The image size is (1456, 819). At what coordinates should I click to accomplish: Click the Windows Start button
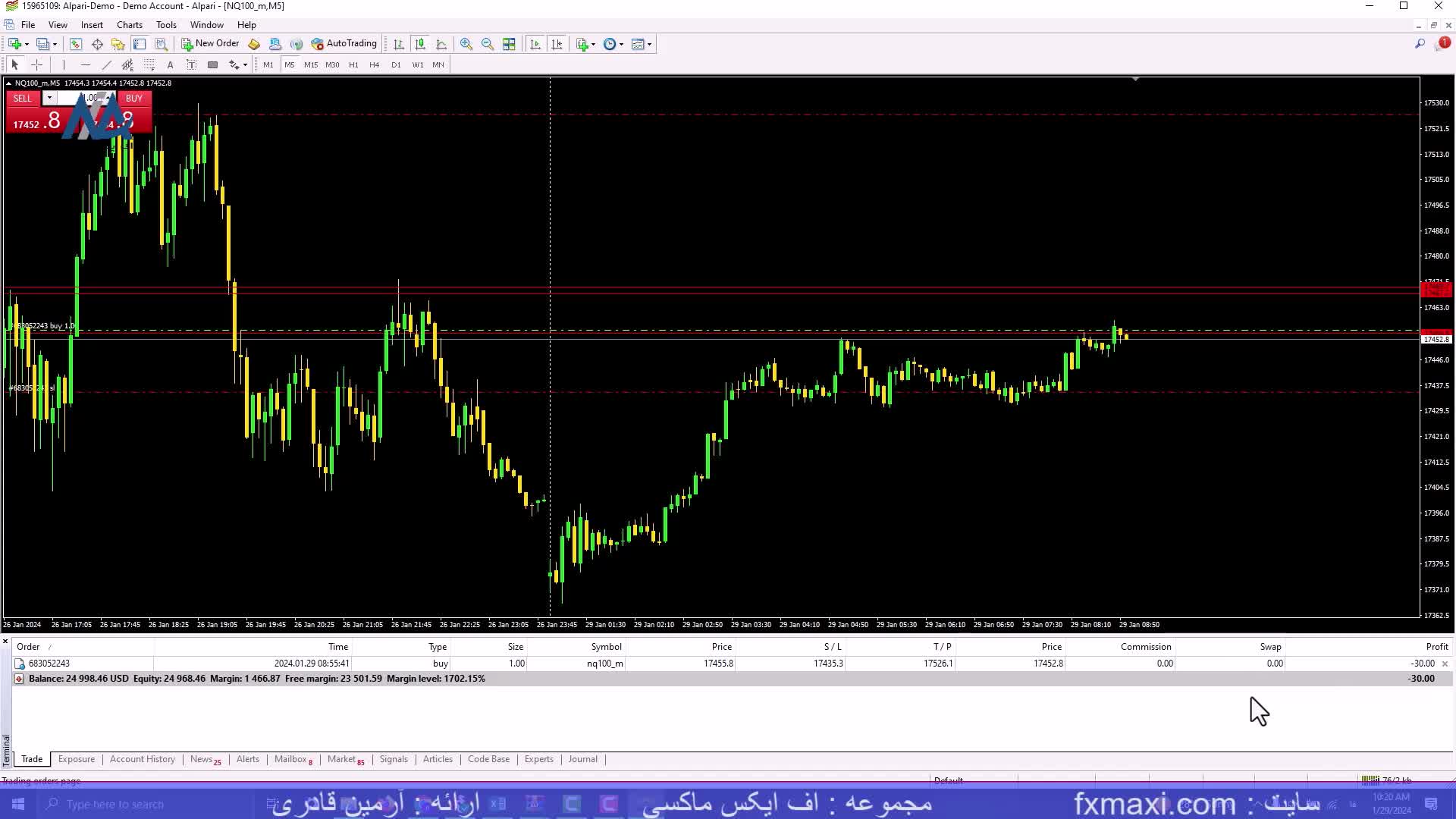[18, 804]
